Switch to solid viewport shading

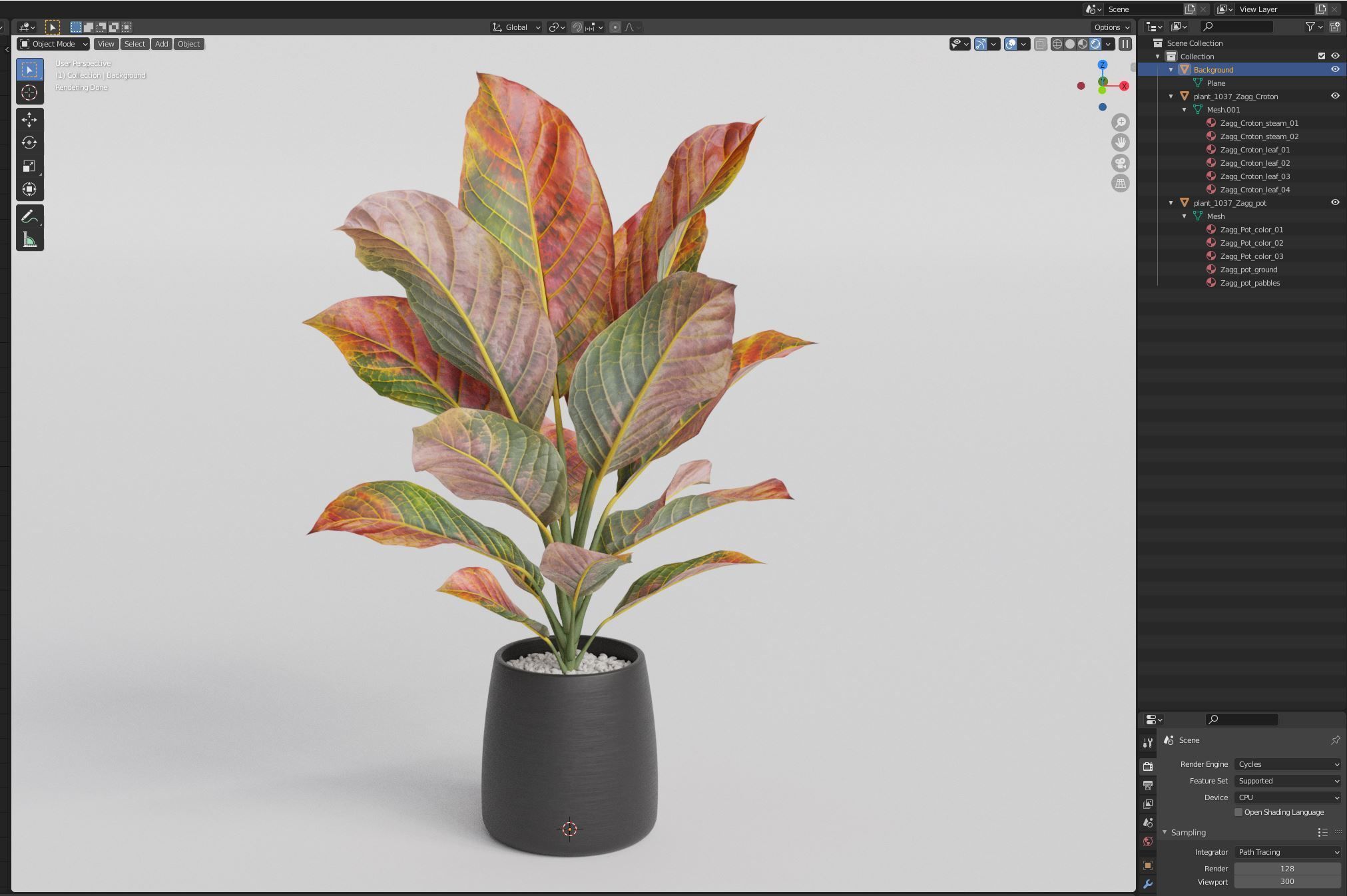point(1070,44)
